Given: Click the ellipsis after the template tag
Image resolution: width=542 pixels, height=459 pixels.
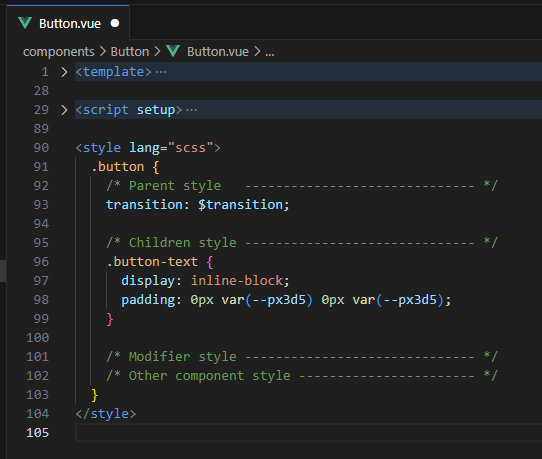Looking at the screenshot, I should click(x=161, y=72).
